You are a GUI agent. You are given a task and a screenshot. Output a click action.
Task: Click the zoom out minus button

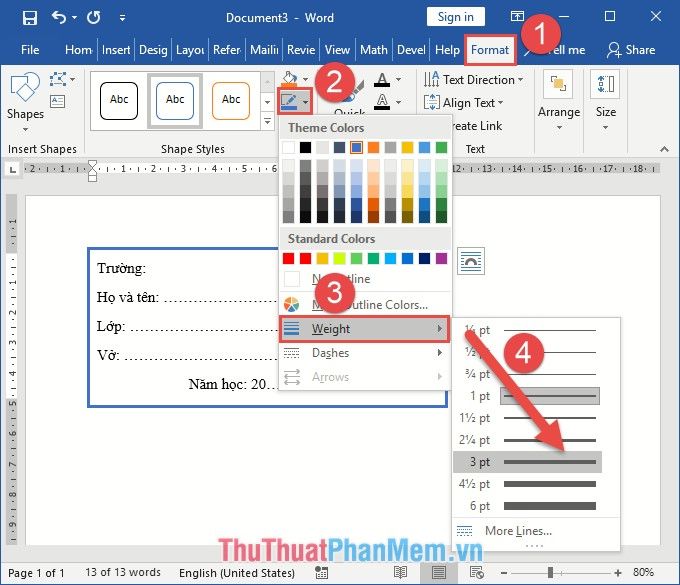tap(503, 573)
